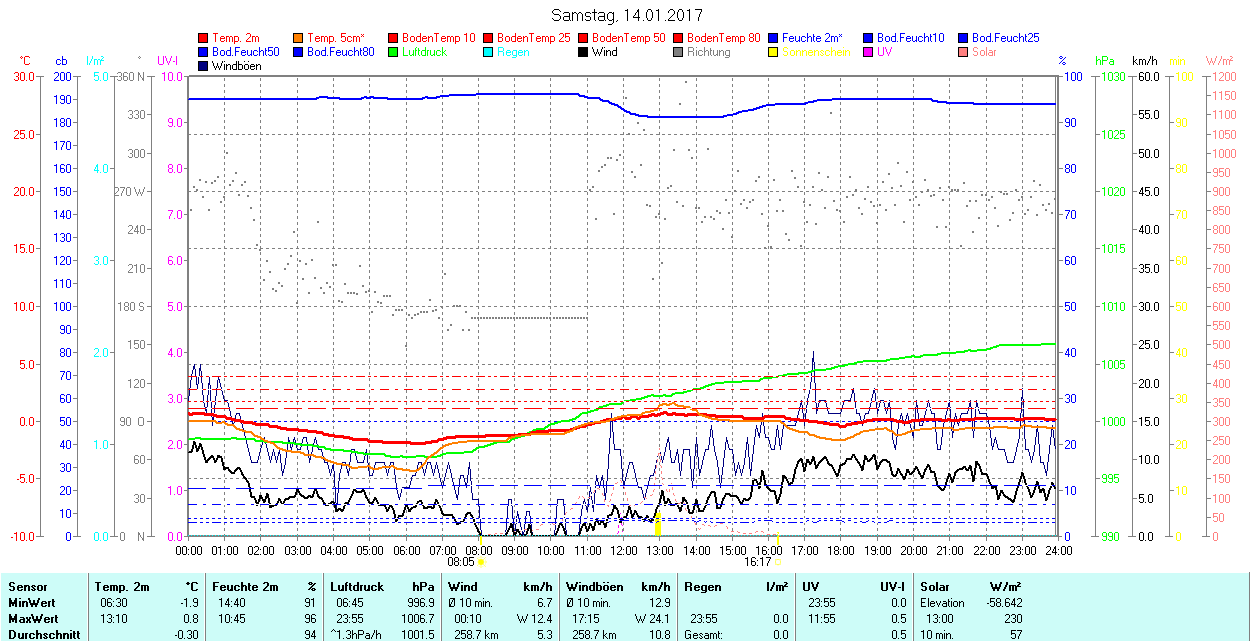The height and width of the screenshot is (641, 1250).
Task: Click the green Luftdruck legend square
Action: pyautogui.click(x=394, y=52)
